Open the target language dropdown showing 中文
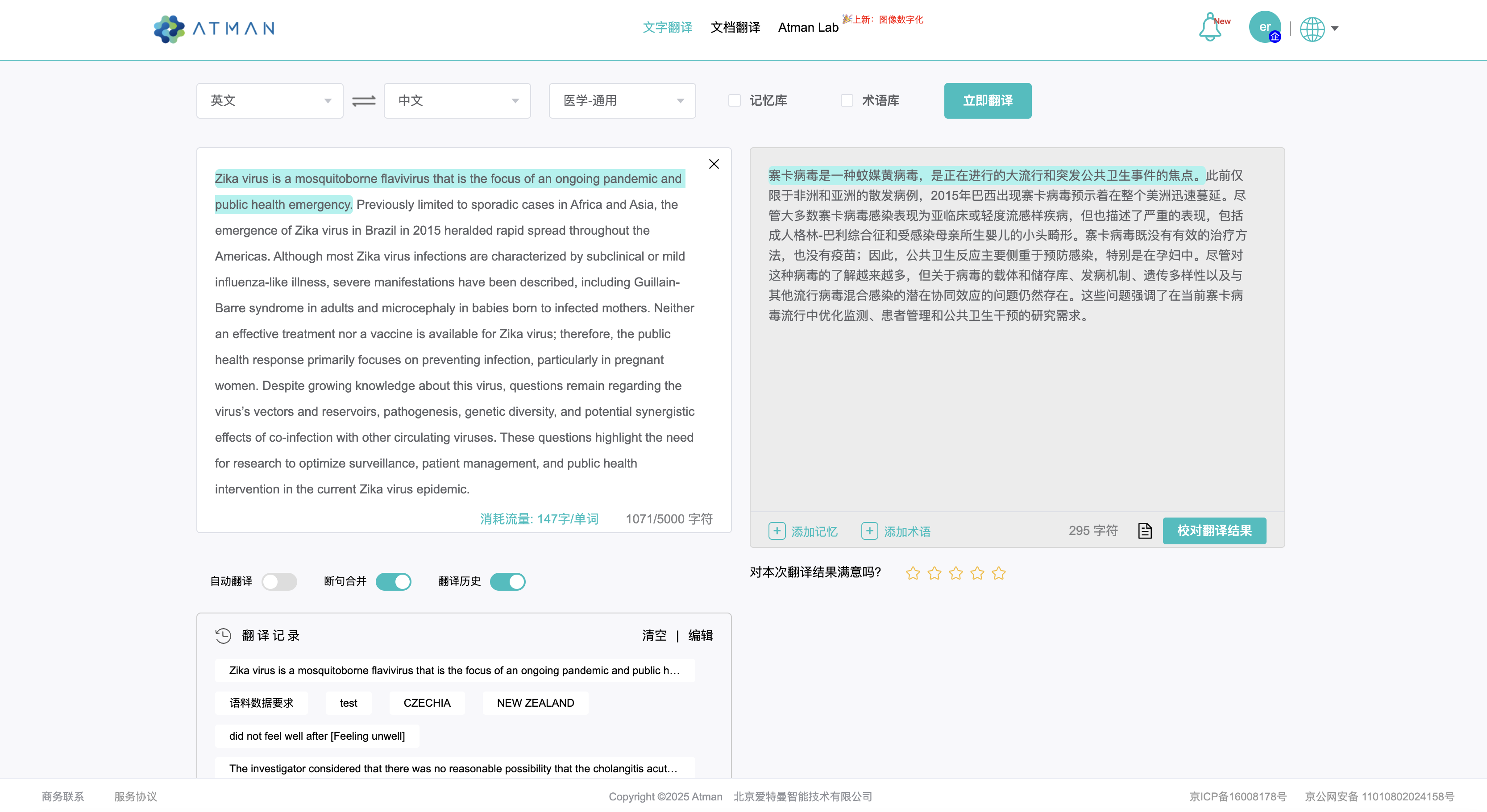Viewport: 1487px width, 812px height. pos(457,100)
